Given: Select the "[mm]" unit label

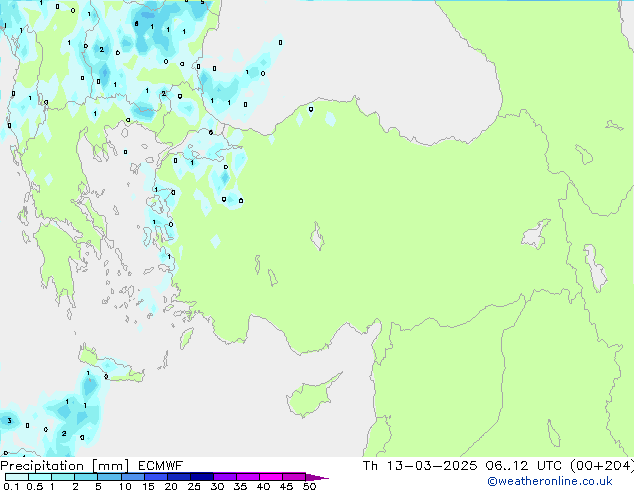Looking at the screenshot, I should [x=111, y=466].
